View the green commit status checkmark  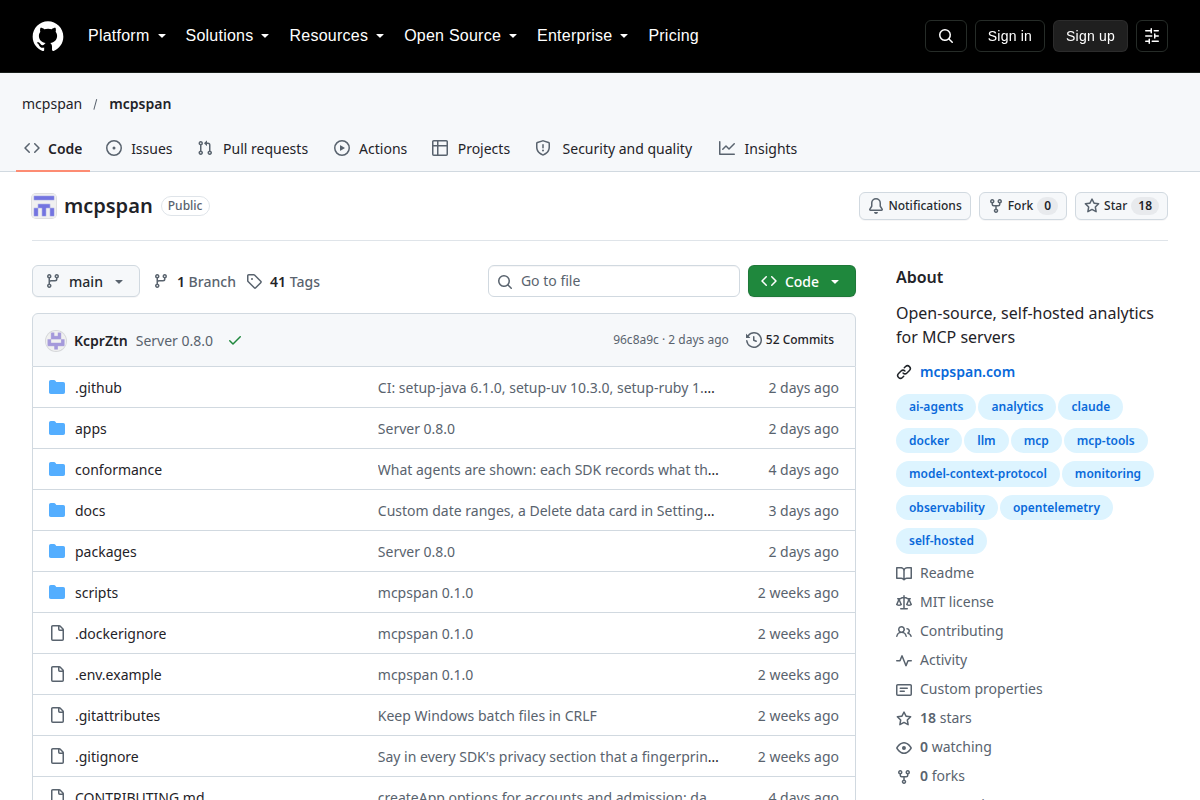[x=235, y=340]
